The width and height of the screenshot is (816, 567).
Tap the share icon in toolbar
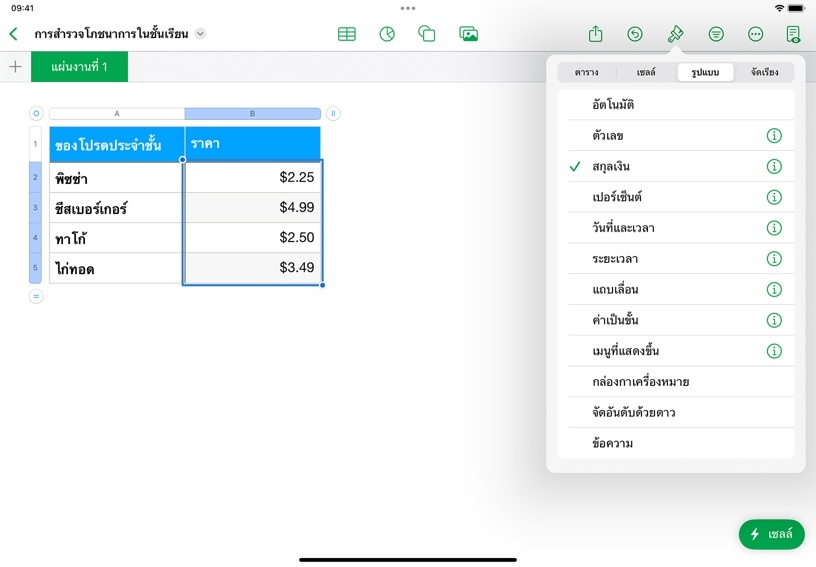[595, 34]
